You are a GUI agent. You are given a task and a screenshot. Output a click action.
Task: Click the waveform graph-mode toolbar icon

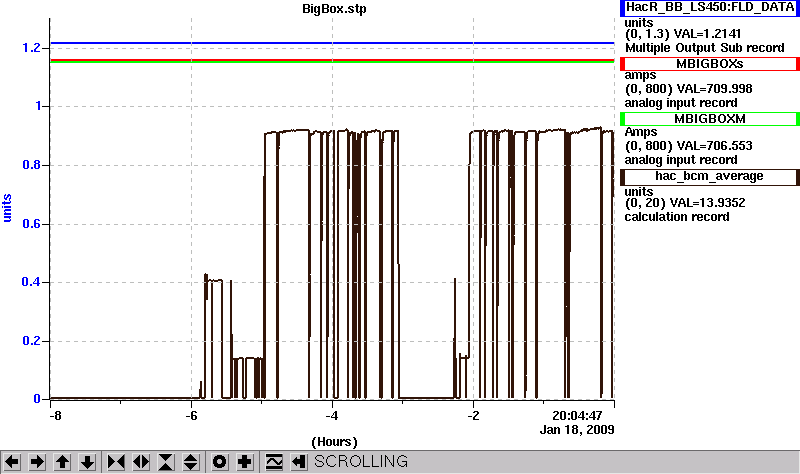pyautogui.click(x=274, y=462)
